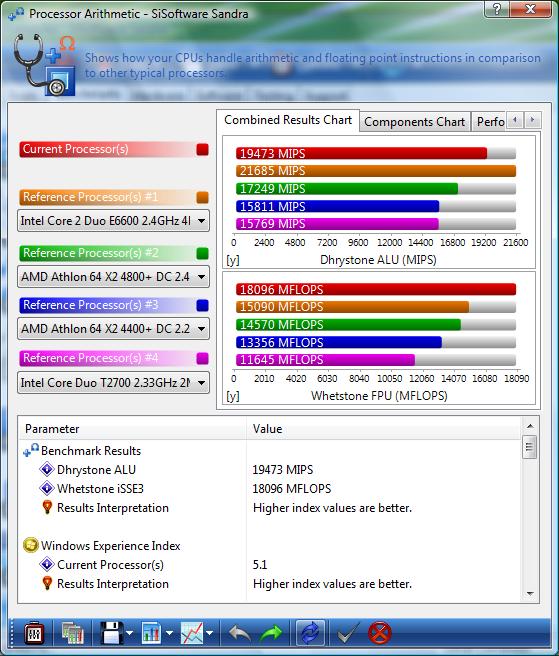Click the blue Reference Processor #3 color square
This screenshot has height=656, width=559.
click(203, 305)
